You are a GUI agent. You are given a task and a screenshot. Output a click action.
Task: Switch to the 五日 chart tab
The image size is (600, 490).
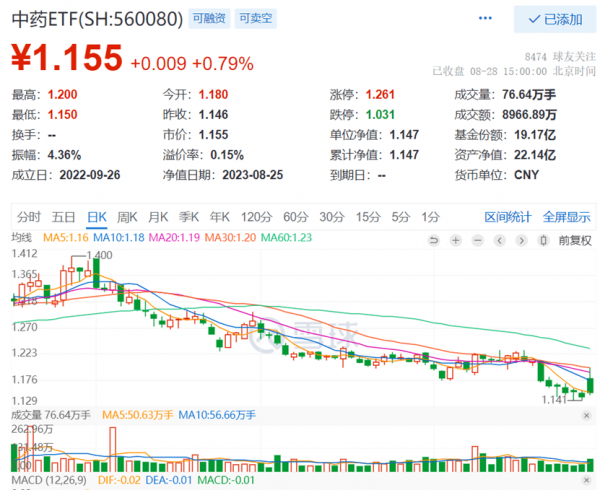[63, 217]
